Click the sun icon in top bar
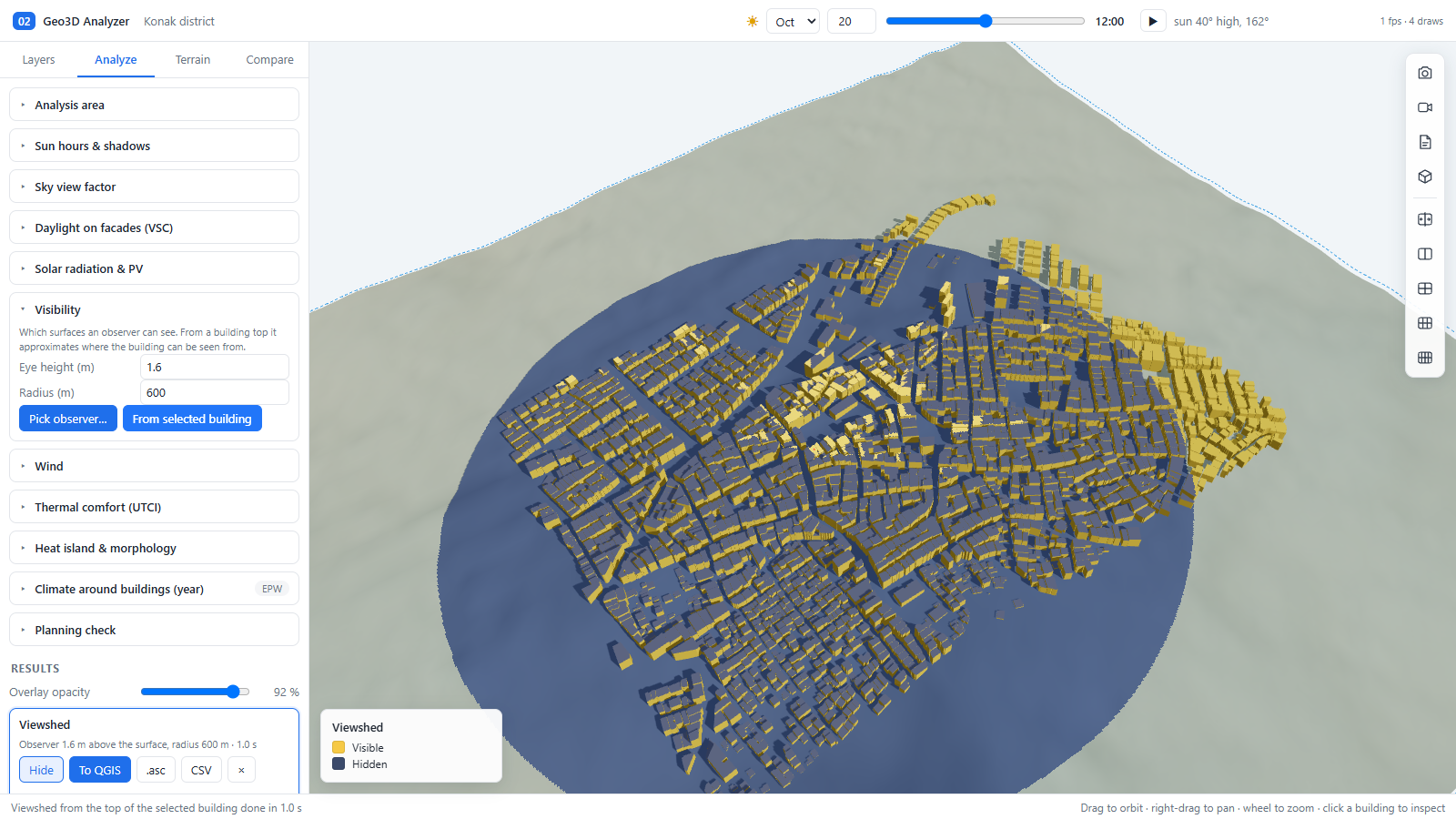Image resolution: width=1456 pixels, height=819 pixels. click(x=753, y=21)
